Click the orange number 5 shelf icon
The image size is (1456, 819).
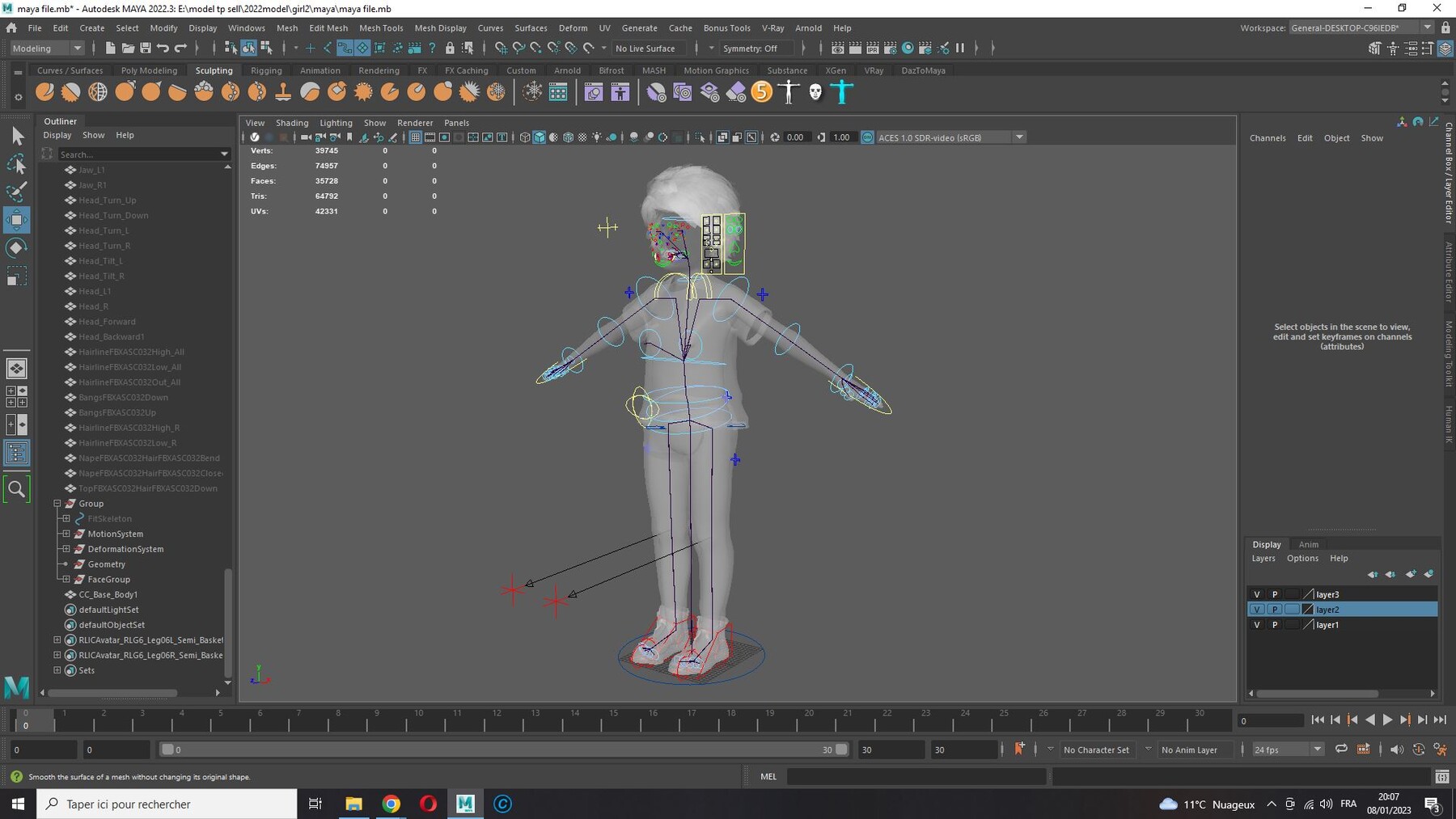click(761, 92)
